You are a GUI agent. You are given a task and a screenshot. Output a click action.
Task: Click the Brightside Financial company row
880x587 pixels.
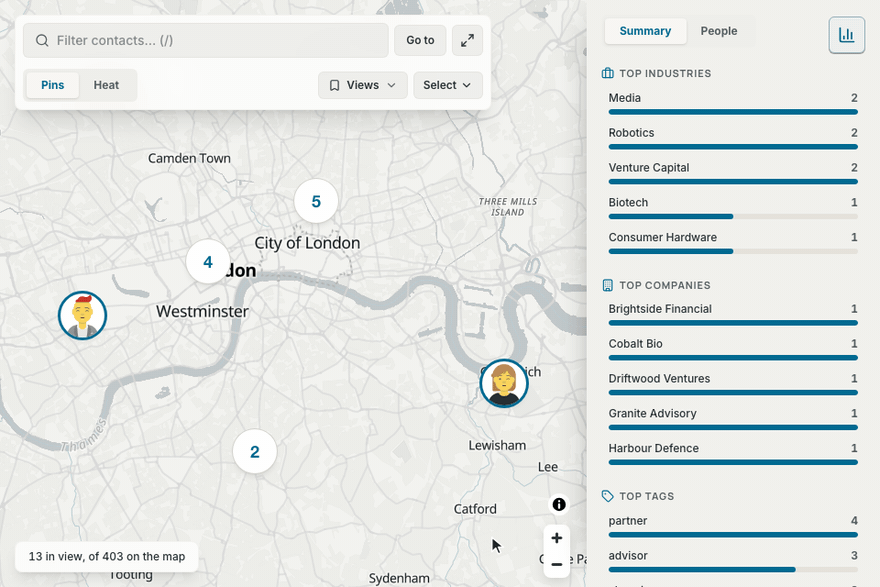coord(733,314)
